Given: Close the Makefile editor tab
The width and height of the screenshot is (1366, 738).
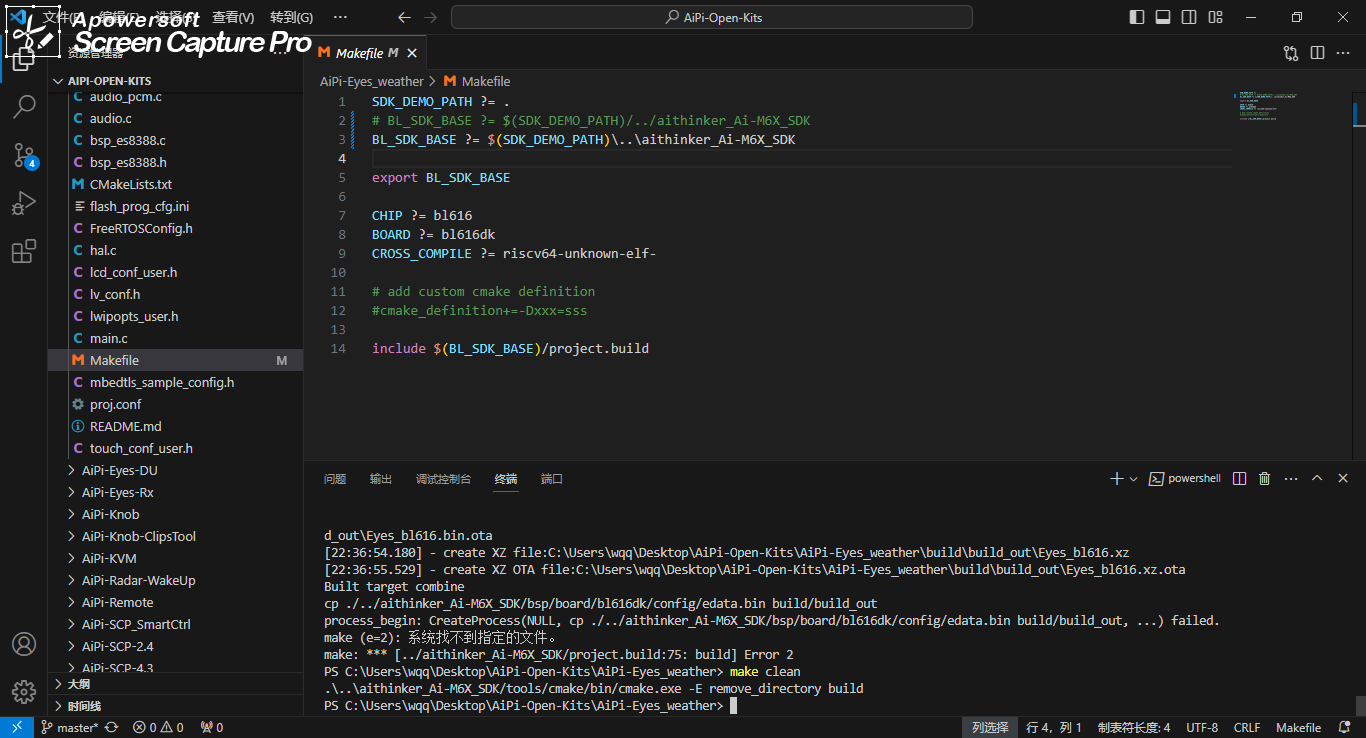Looking at the screenshot, I should [412, 53].
